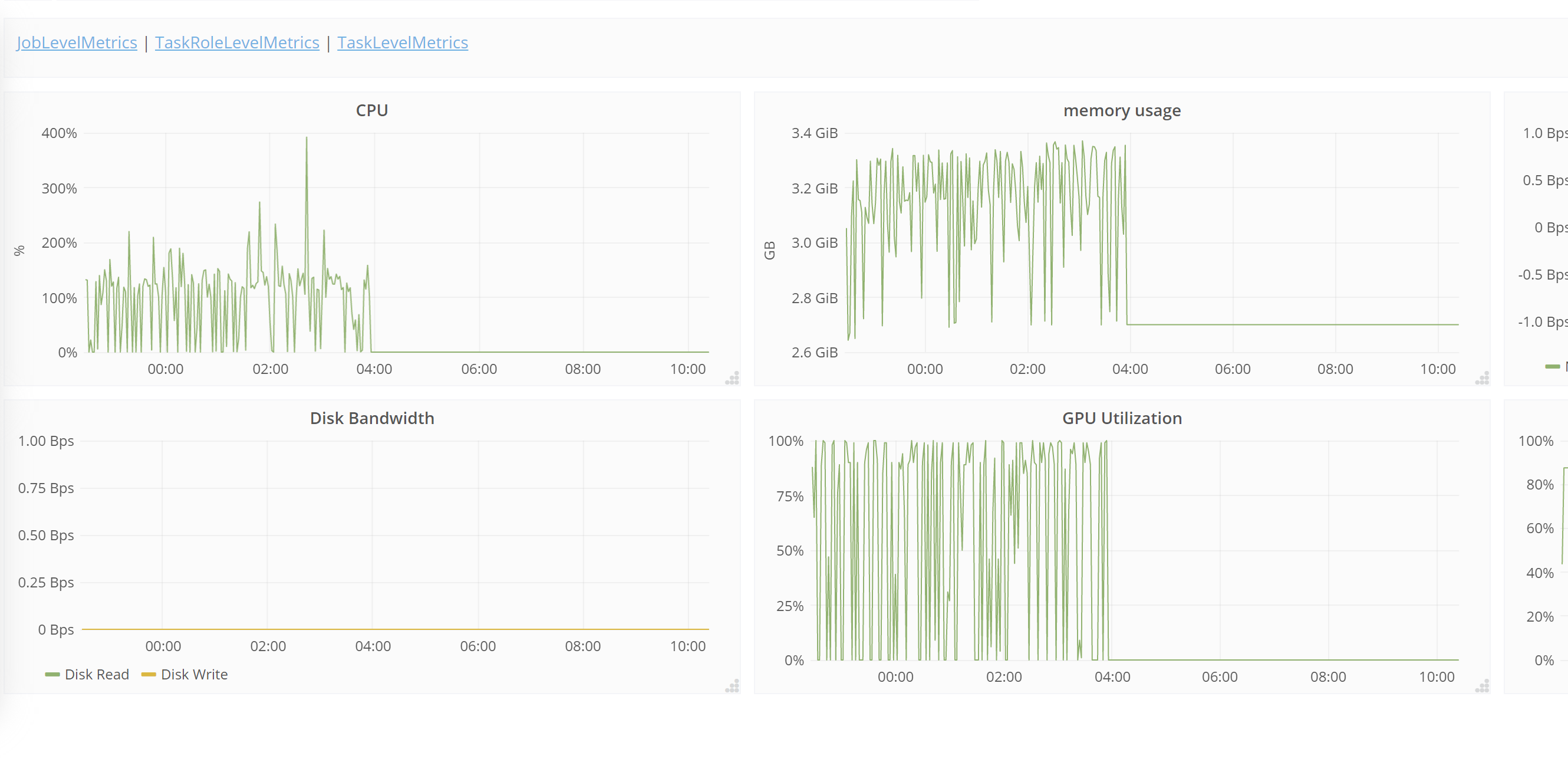Viewport: 1568px width, 762px height.
Task: Open the GPU Utilization panel title menu
Action: tap(1122, 419)
